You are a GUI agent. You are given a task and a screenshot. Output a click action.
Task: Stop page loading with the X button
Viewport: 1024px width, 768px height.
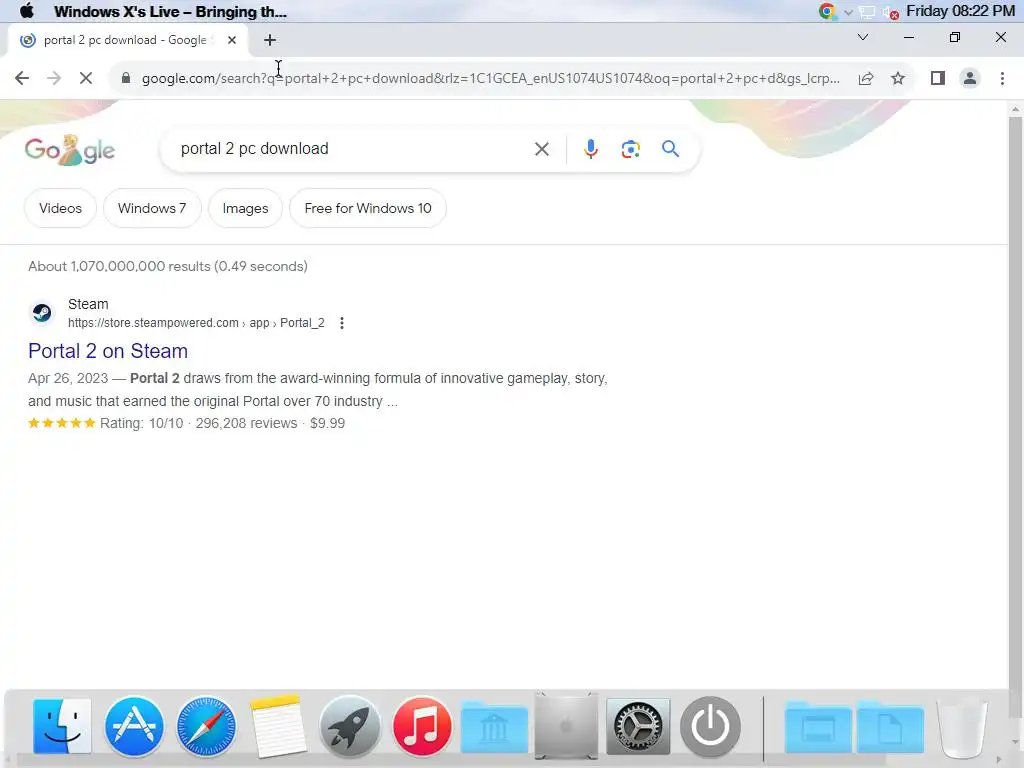(86, 78)
